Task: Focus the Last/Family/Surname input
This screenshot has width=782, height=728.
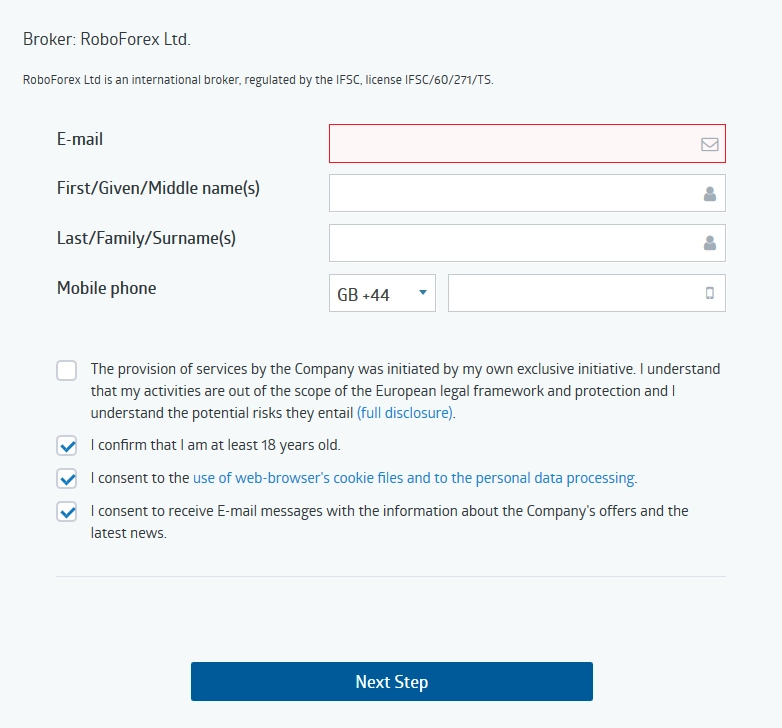Action: [x=527, y=243]
